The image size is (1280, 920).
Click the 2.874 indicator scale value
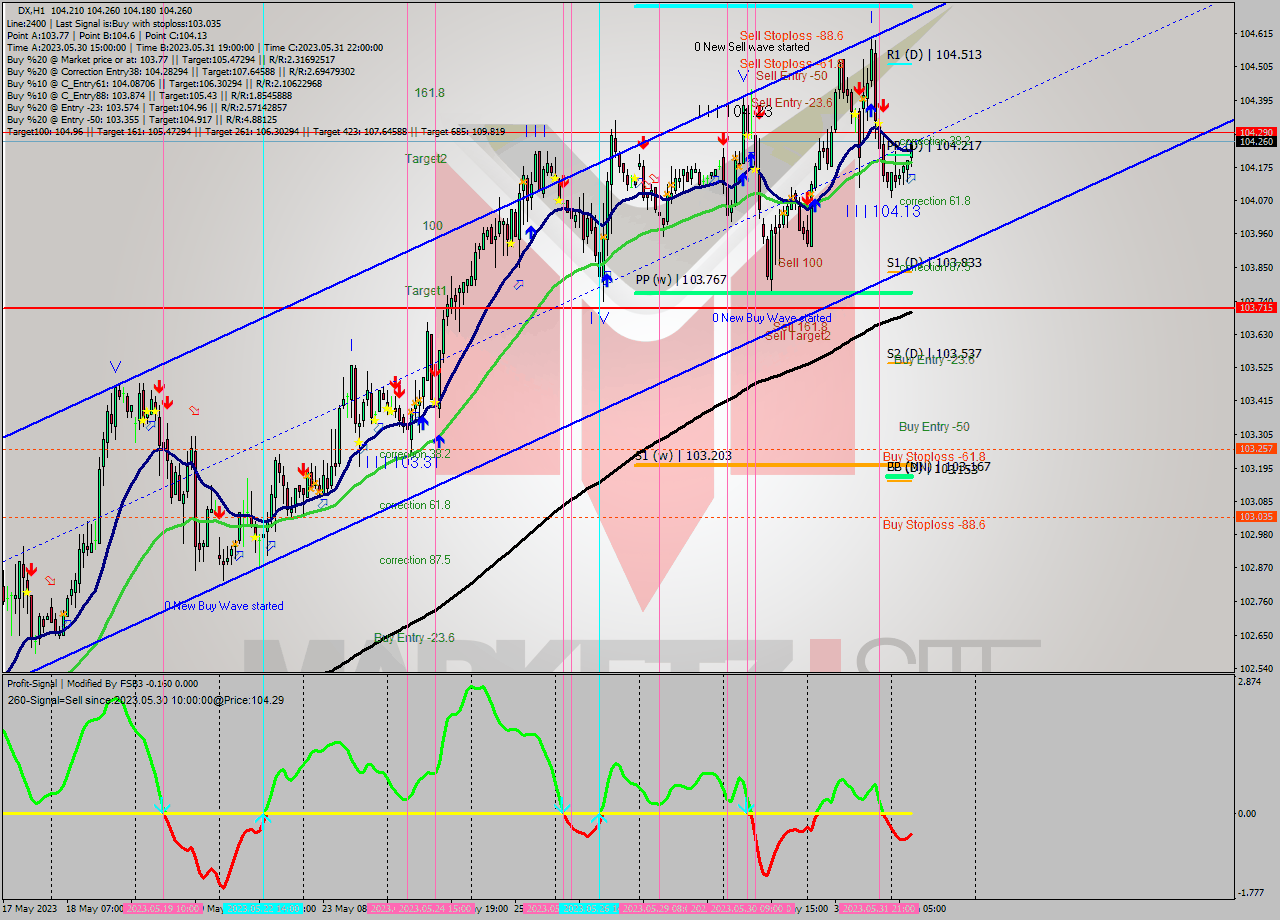pyautogui.click(x=1250, y=682)
